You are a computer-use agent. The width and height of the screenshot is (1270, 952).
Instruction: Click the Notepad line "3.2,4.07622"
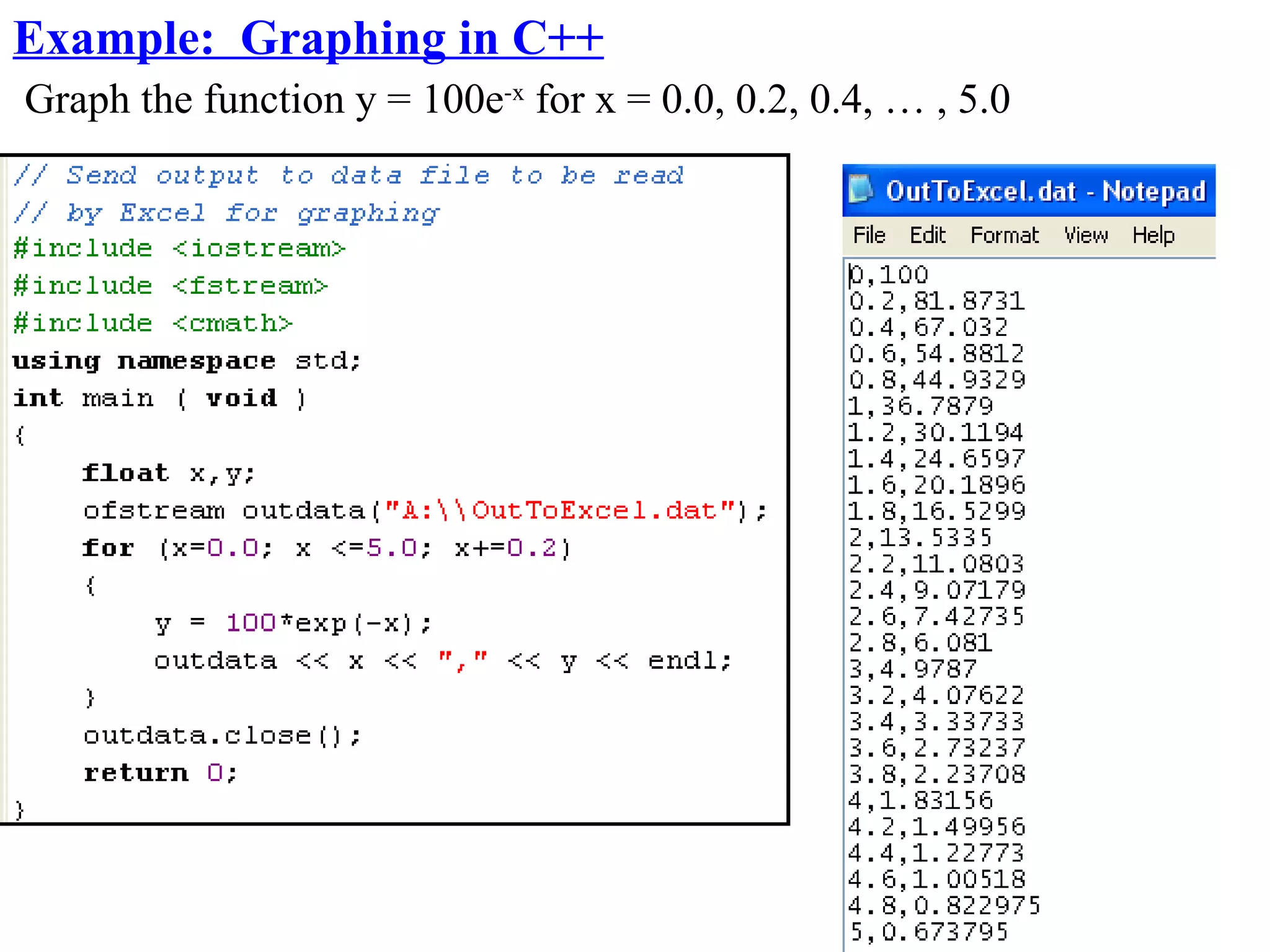[x=936, y=696]
